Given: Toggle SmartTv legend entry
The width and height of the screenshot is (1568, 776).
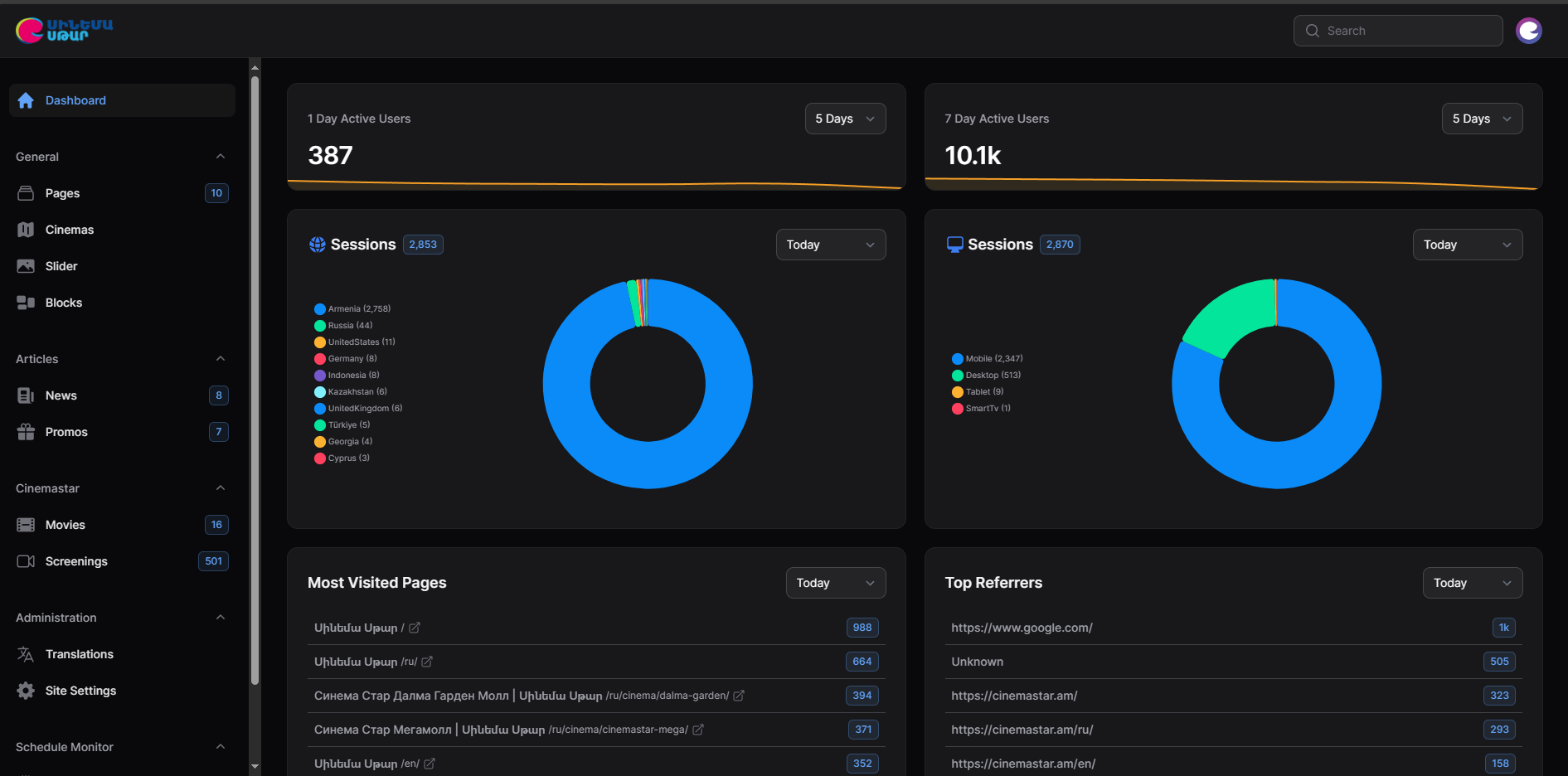Looking at the screenshot, I should (x=981, y=409).
